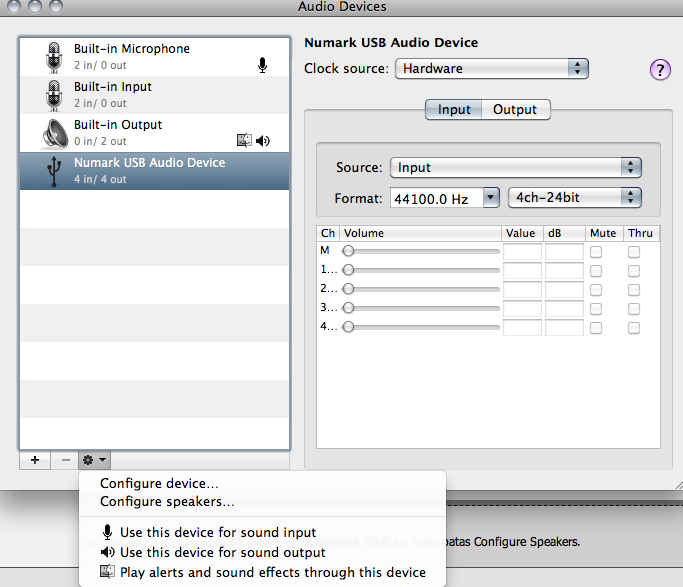Open the Source Input dropdown
683x587 pixels.
pos(516,168)
